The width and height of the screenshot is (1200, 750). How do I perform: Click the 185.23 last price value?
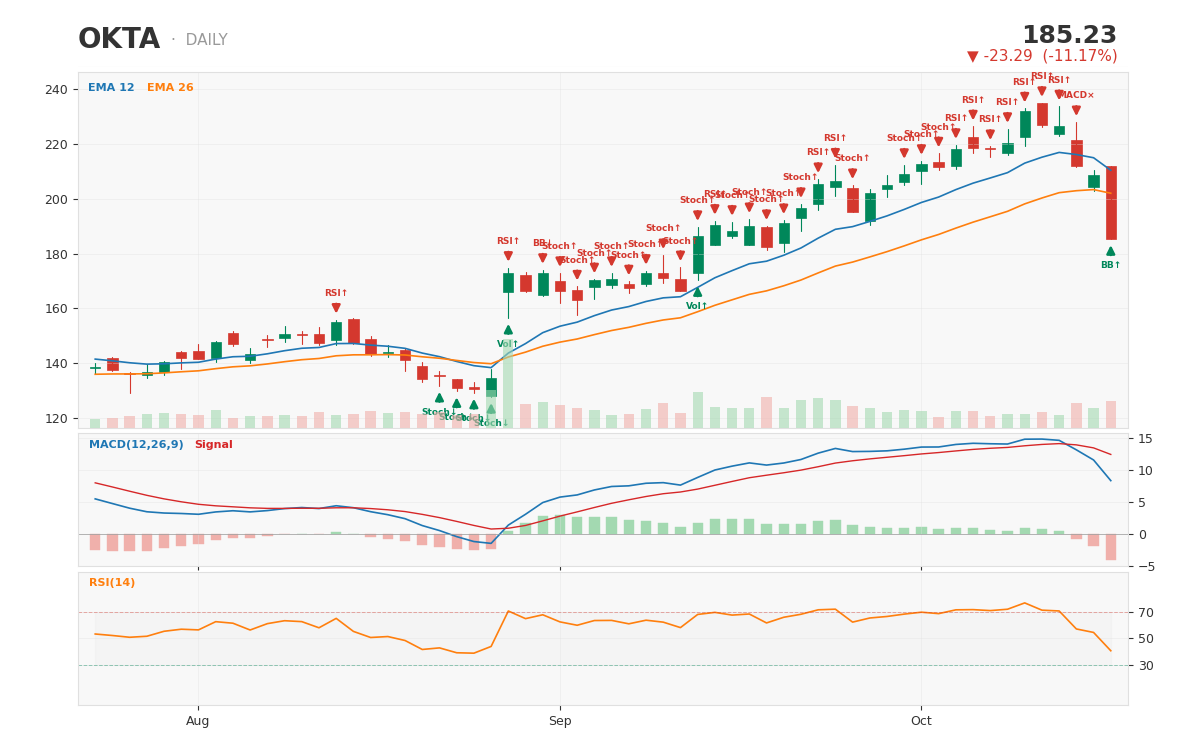(x=1069, y=36)
